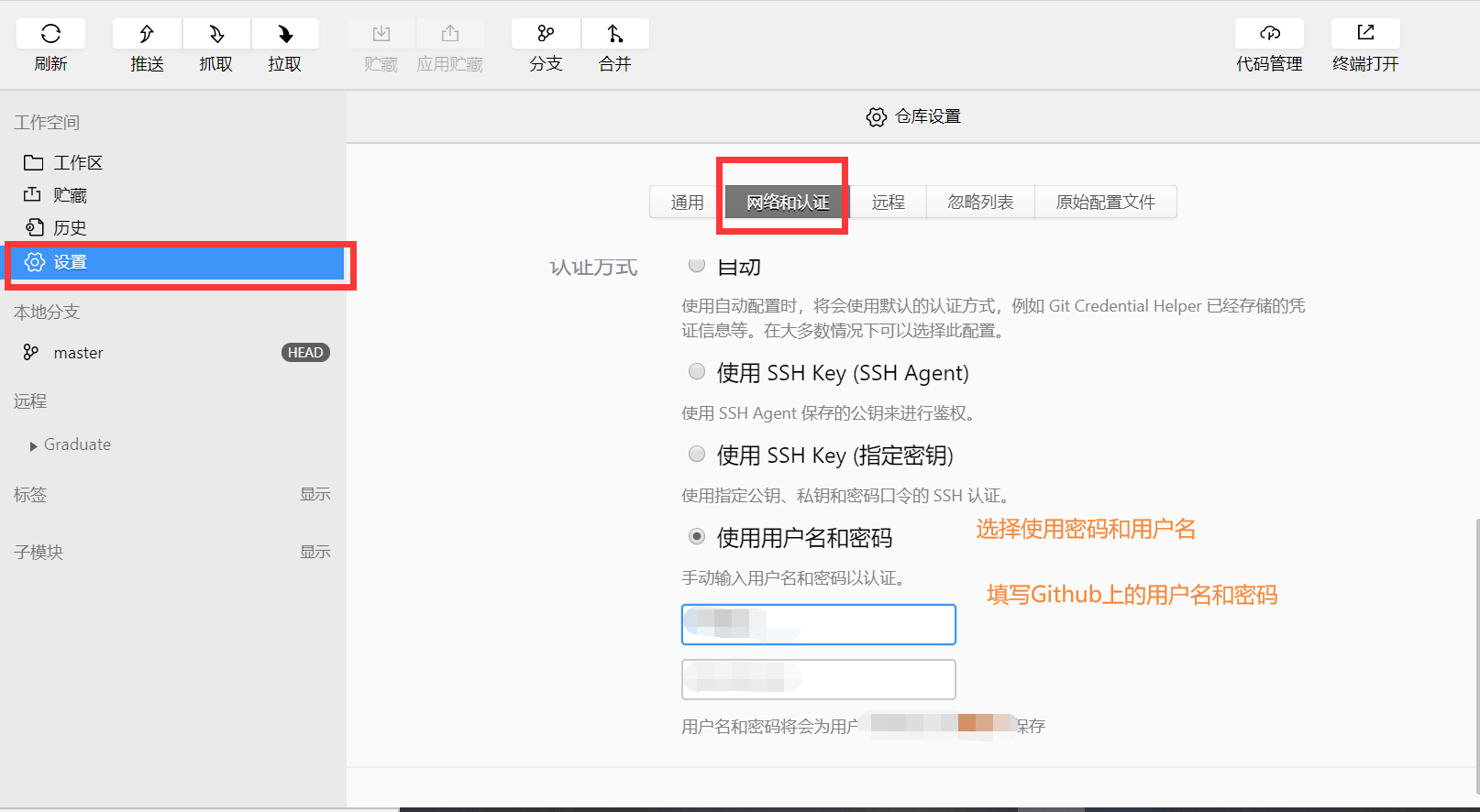The width and height of the screenshot is (1480, 812).
Task: Click the 标签 section label
Action: (30, 495)
